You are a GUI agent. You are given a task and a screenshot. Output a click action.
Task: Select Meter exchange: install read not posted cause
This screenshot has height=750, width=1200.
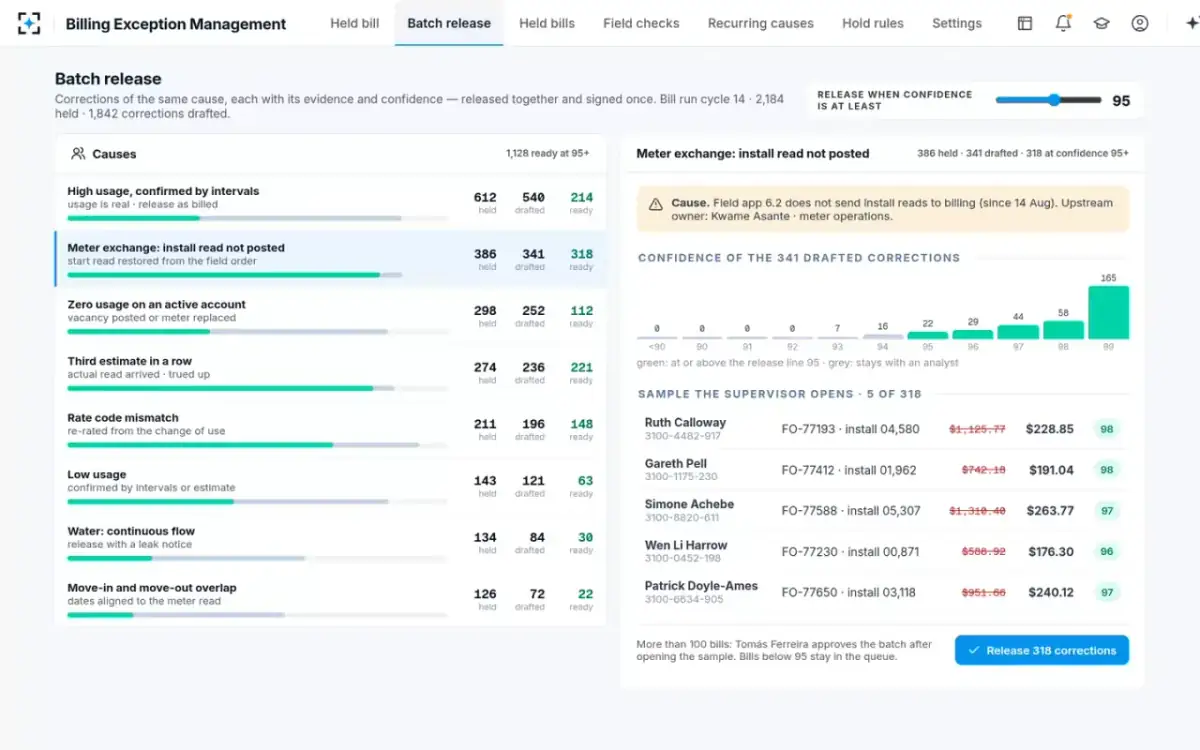pos(330,260)
